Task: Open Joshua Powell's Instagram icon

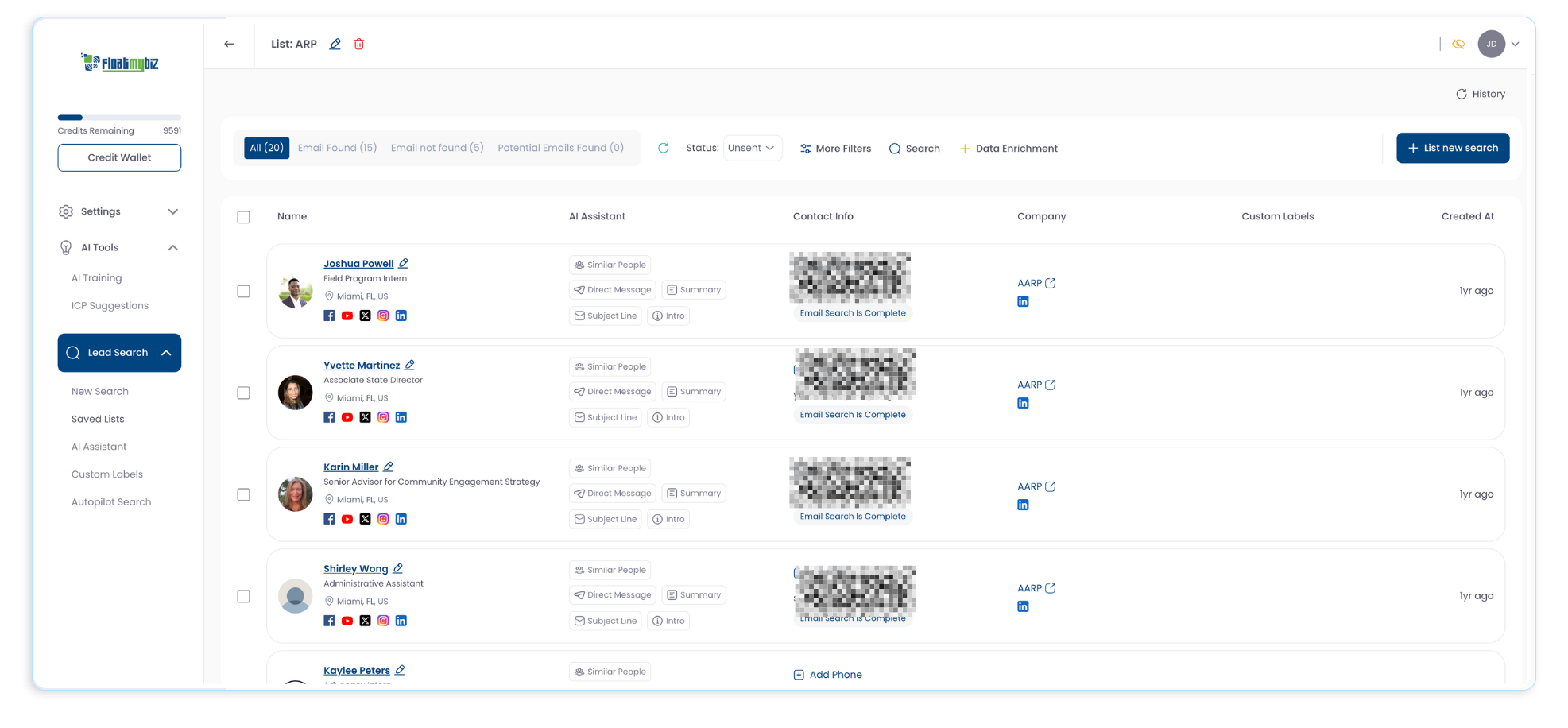Action: click(x=383, y=316)
